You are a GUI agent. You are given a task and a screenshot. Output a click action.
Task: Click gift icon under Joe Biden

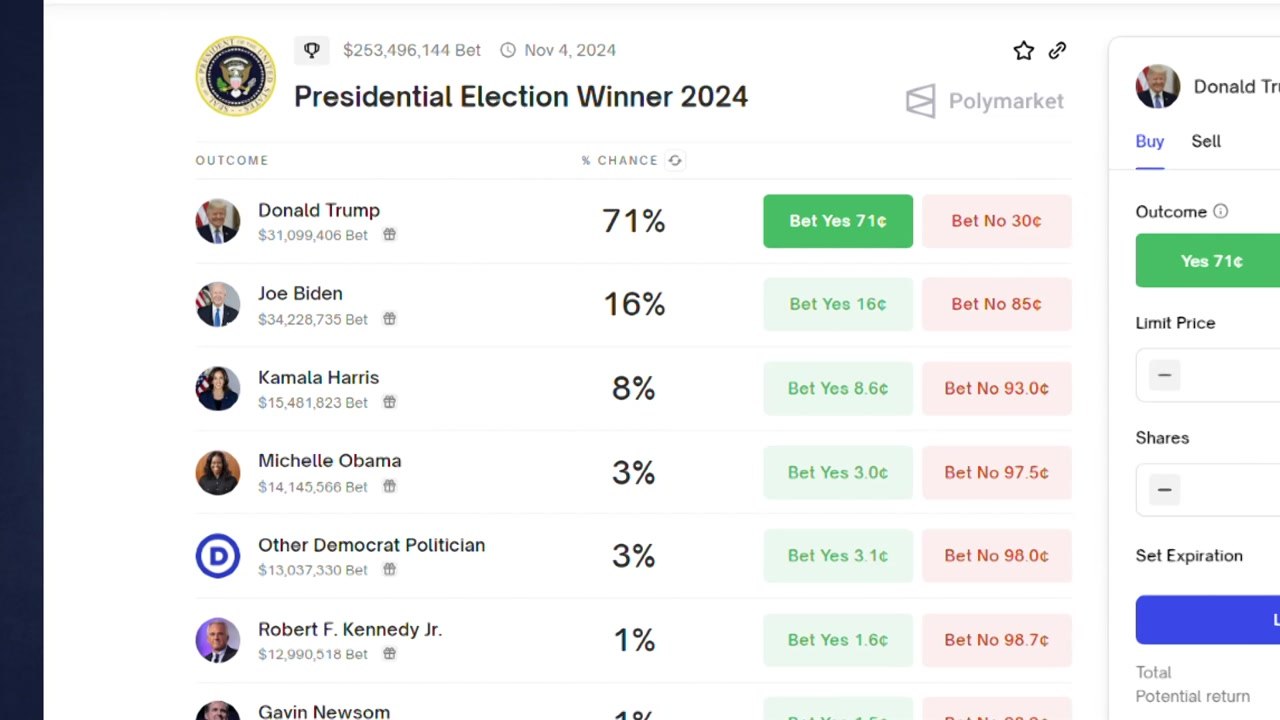(389, 319)
